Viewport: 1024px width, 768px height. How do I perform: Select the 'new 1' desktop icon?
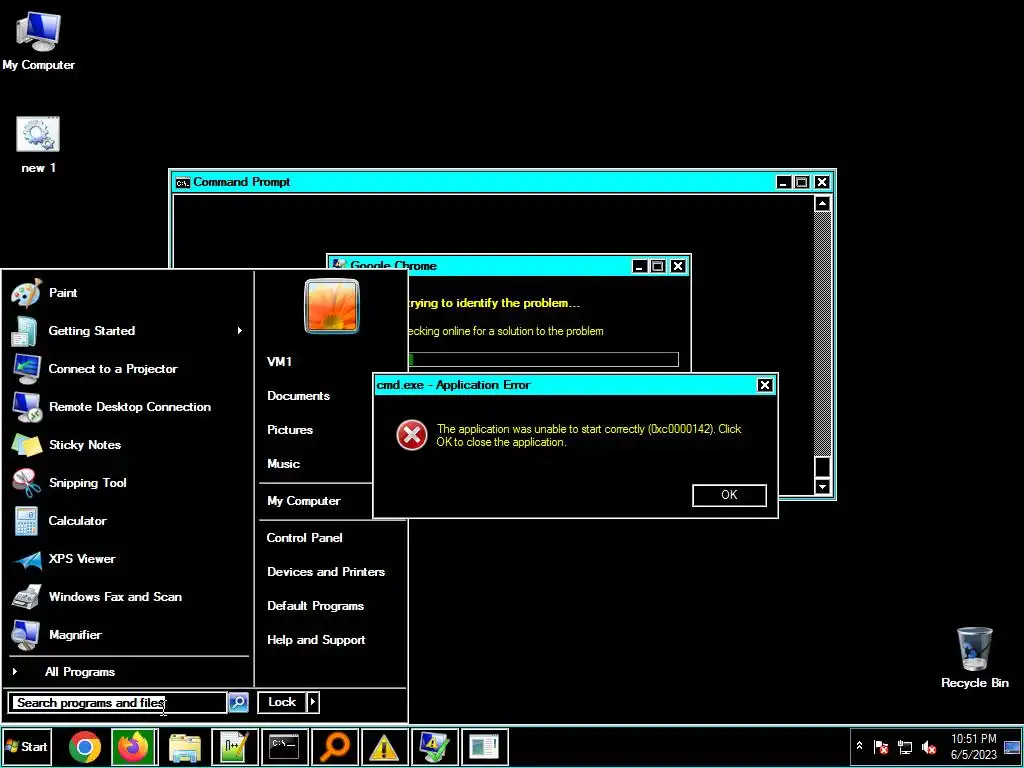click(x=38, y=145)
